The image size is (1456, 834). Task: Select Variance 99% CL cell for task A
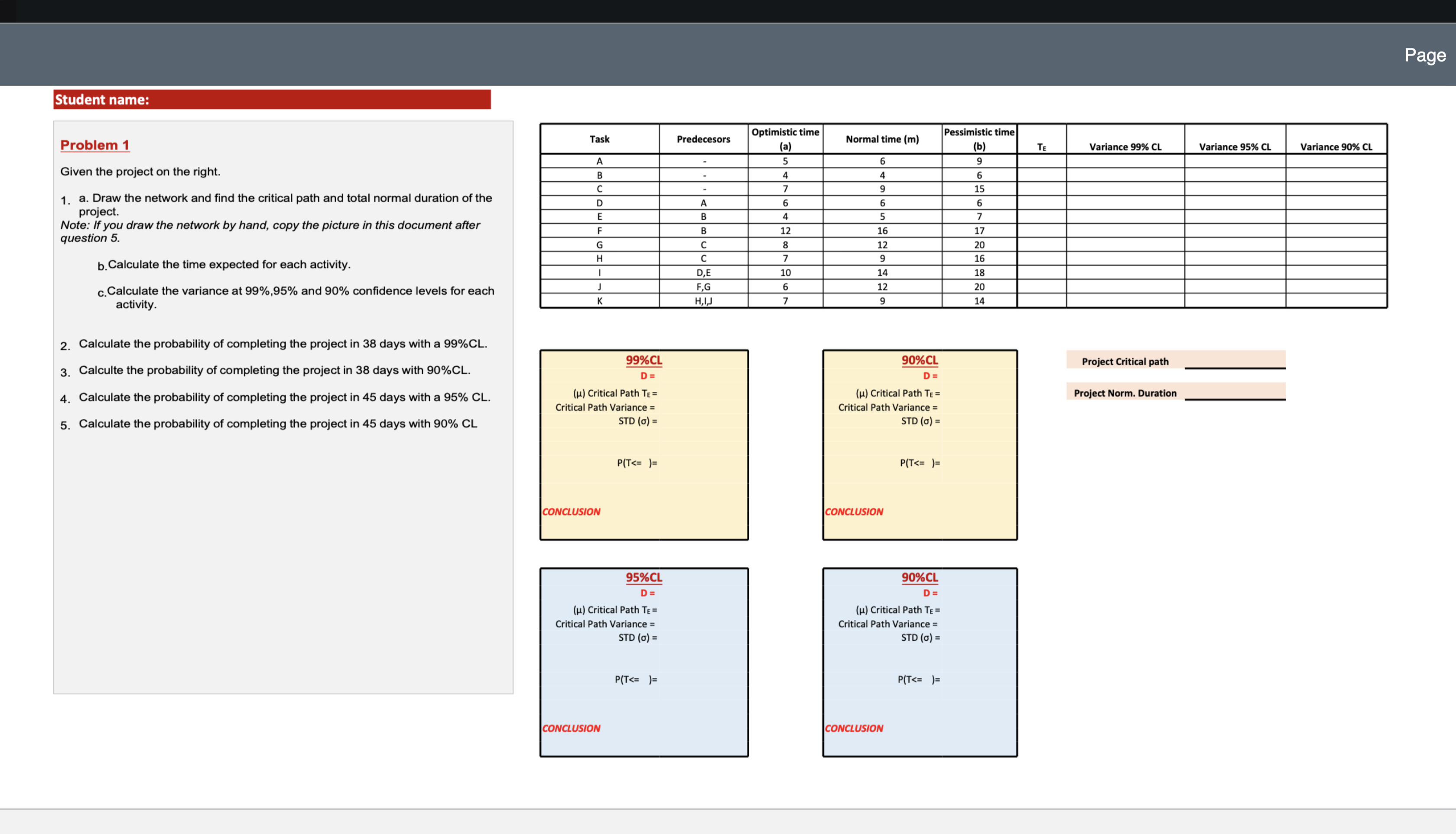point(1124,161)
